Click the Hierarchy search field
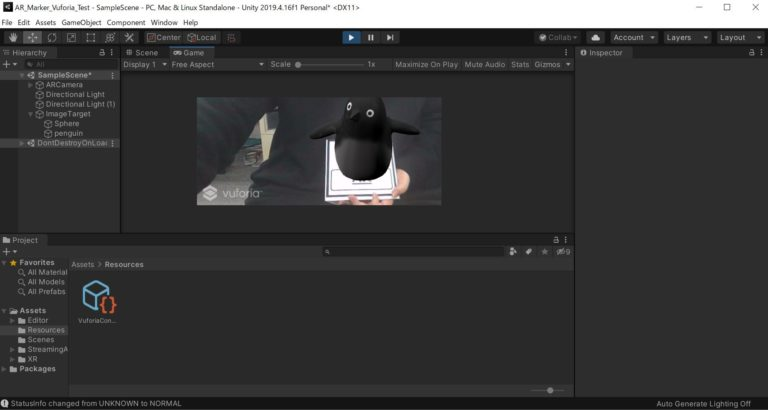768x410 pixels. point(72,65)
